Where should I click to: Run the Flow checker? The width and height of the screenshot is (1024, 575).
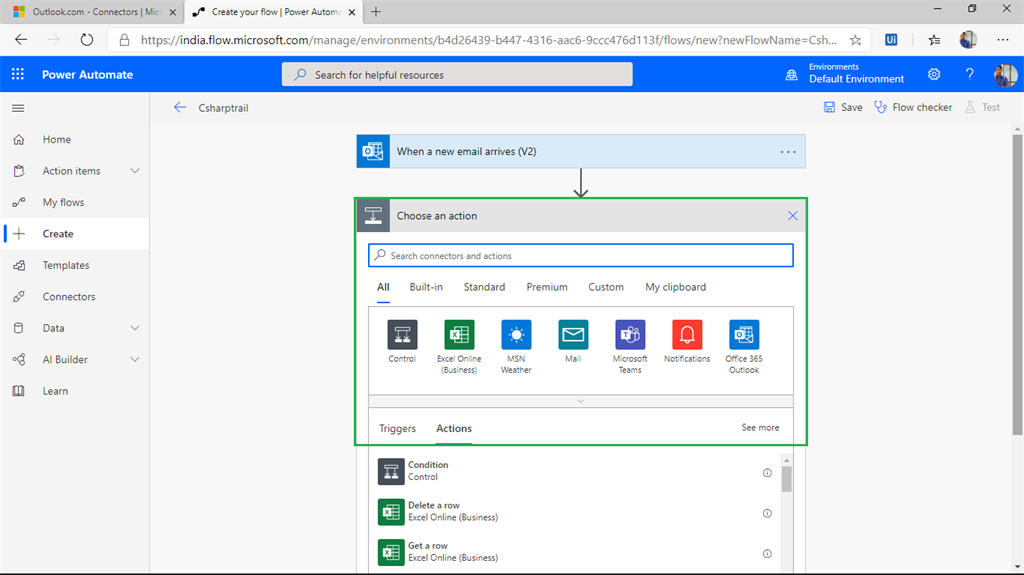(913, 107)
